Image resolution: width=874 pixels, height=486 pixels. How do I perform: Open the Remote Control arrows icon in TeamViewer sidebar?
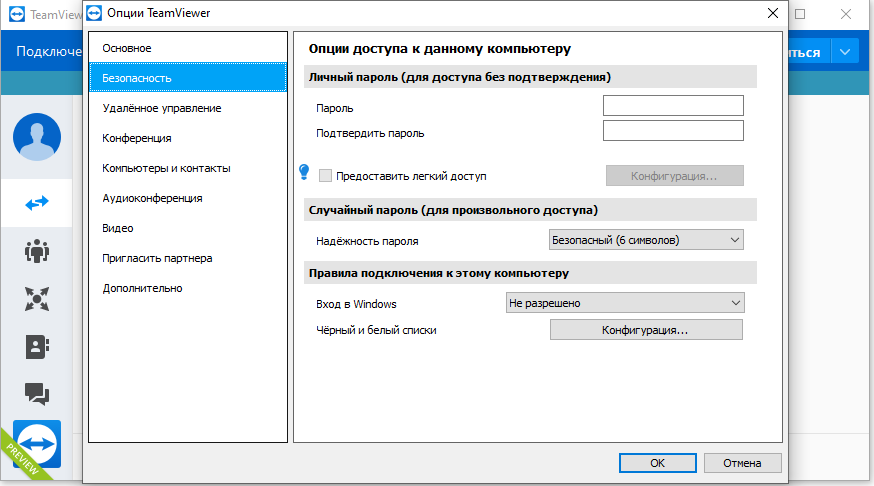37,203
